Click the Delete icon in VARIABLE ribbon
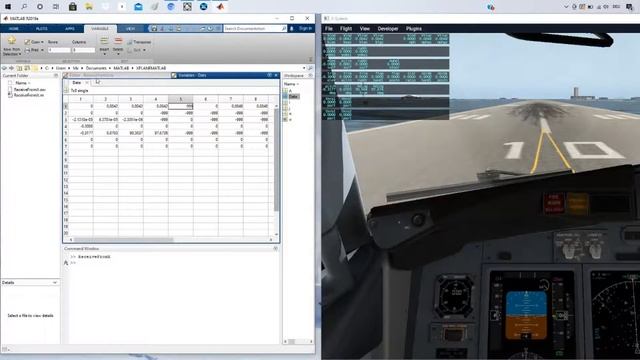This screenshot has height=360, width=640. (x=118, y=41)
